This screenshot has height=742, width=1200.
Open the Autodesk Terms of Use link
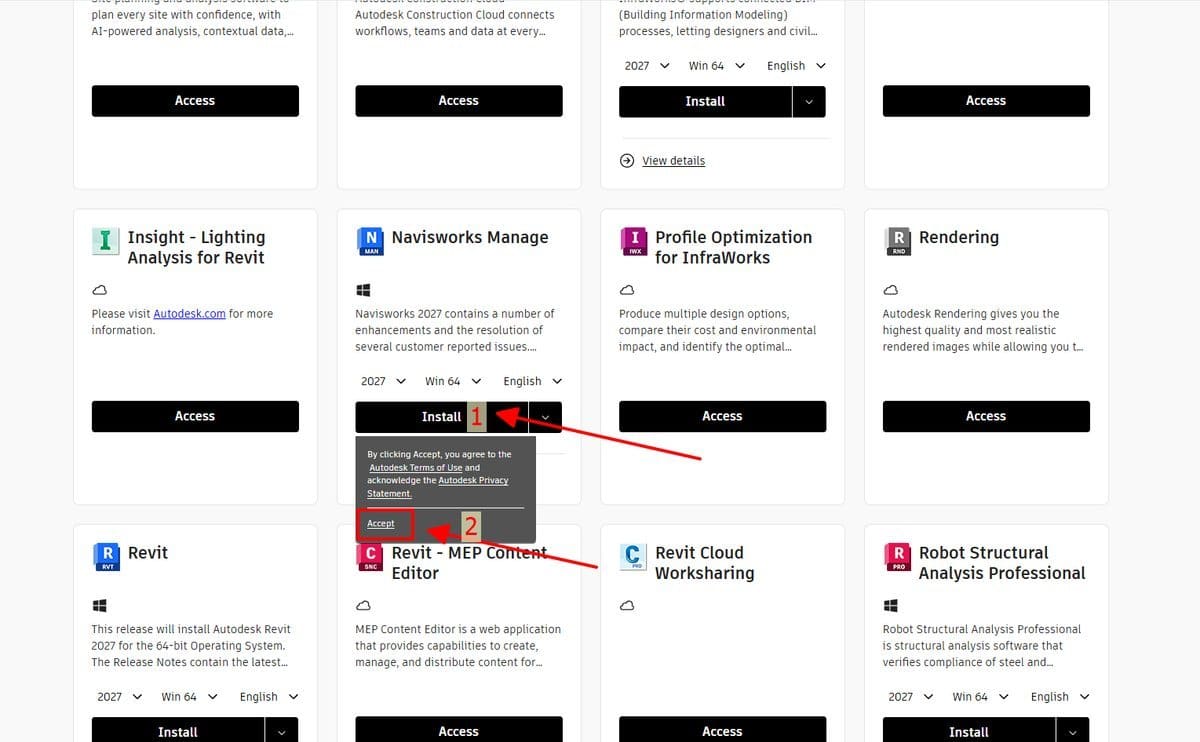pyautogui.click(x=416, y=467)
